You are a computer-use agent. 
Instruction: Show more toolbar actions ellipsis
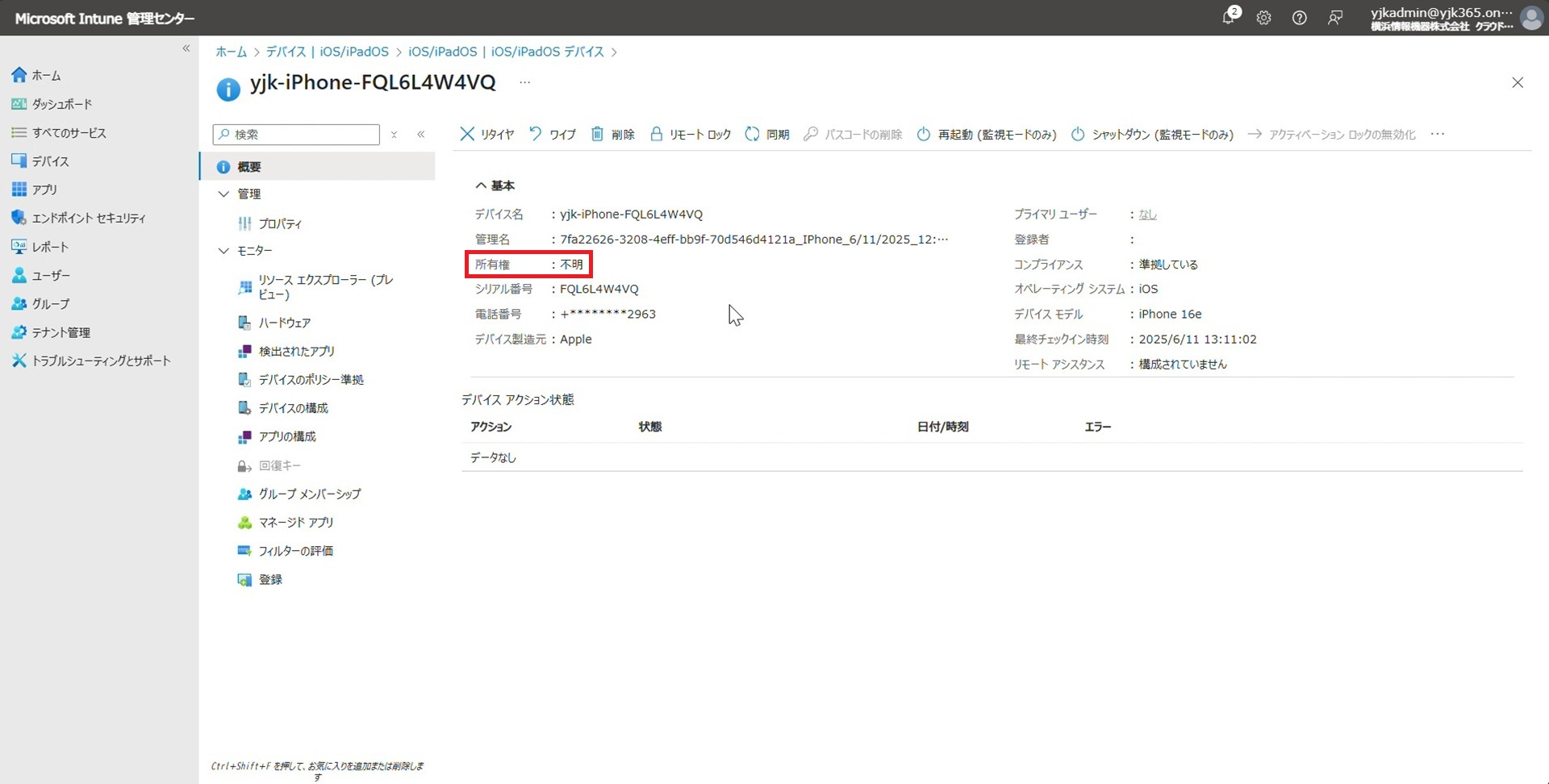(x=1438, y=135)
